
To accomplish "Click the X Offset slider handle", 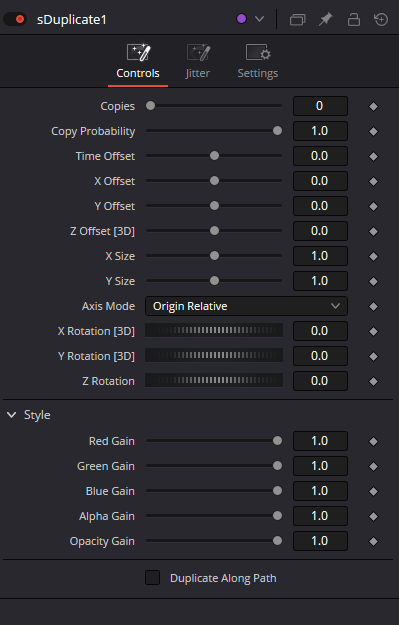I will coord(214,181).
